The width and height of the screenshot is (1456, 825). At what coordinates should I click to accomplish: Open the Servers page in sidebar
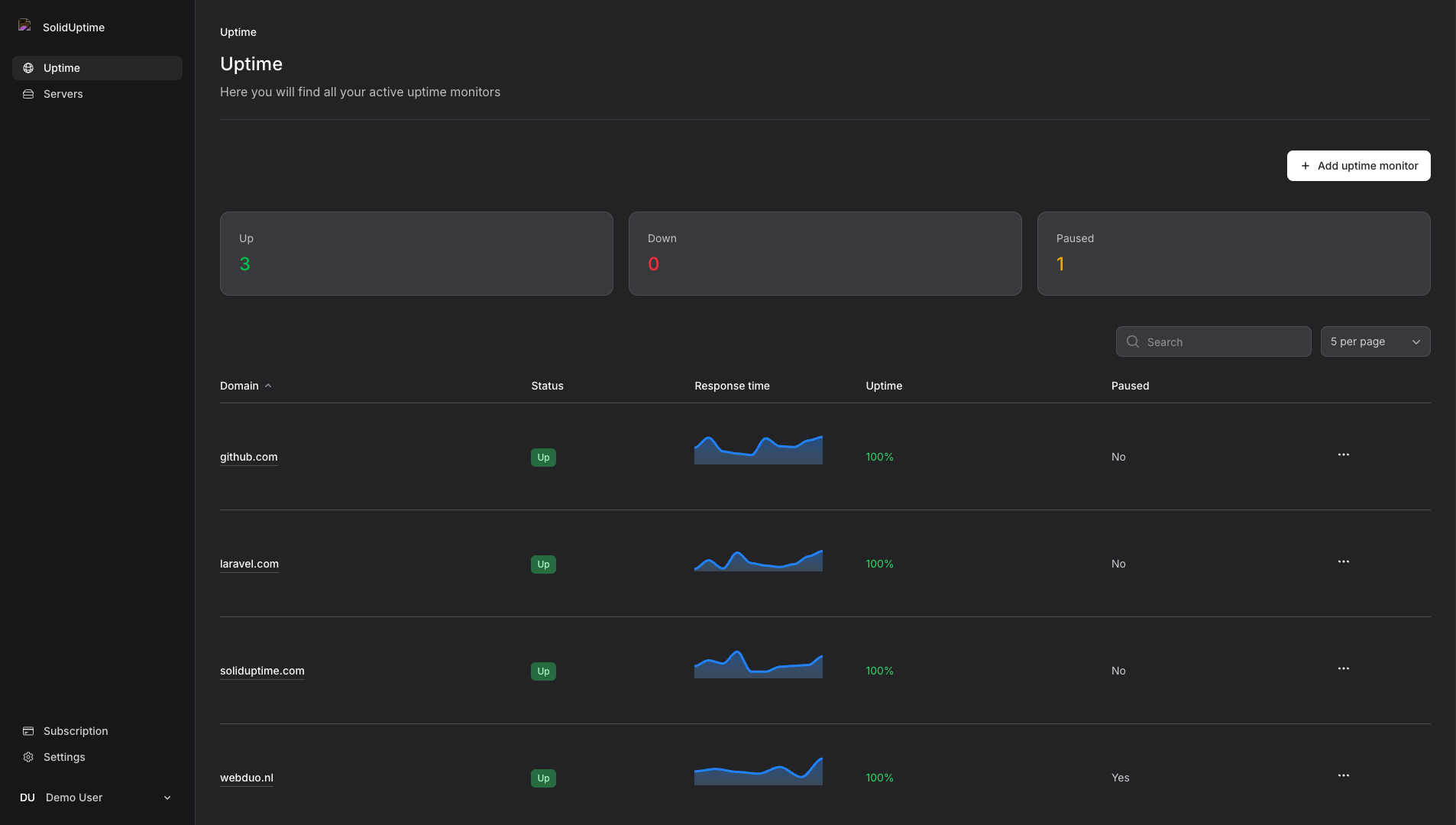click(x=97, y=94)
